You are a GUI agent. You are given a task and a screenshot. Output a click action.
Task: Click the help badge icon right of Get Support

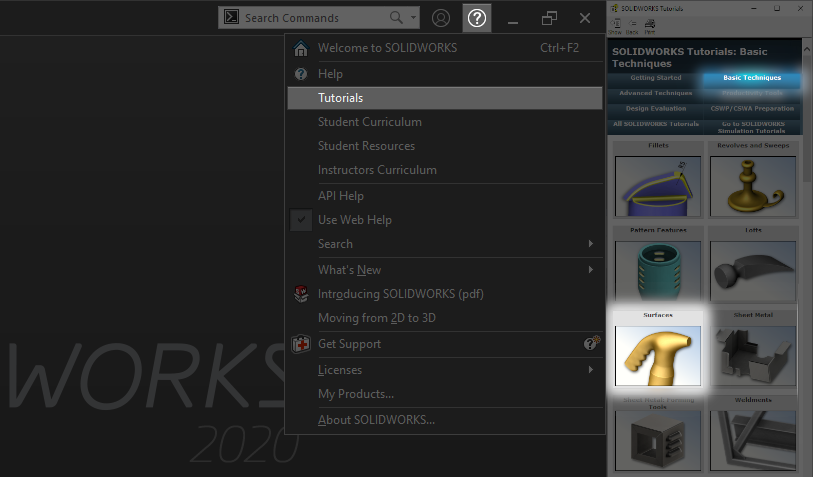click(592, 343)
